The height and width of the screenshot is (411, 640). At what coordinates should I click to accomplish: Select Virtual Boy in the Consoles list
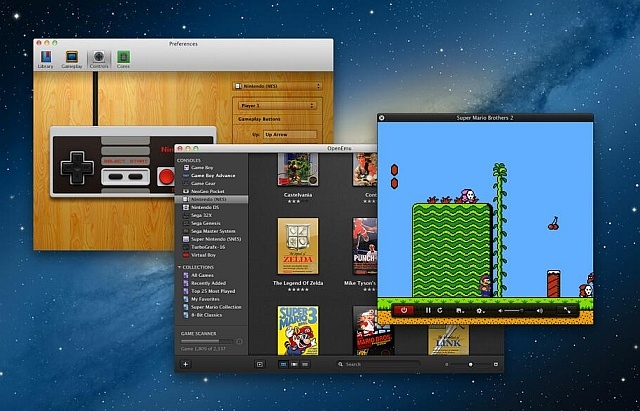point(211,255)
